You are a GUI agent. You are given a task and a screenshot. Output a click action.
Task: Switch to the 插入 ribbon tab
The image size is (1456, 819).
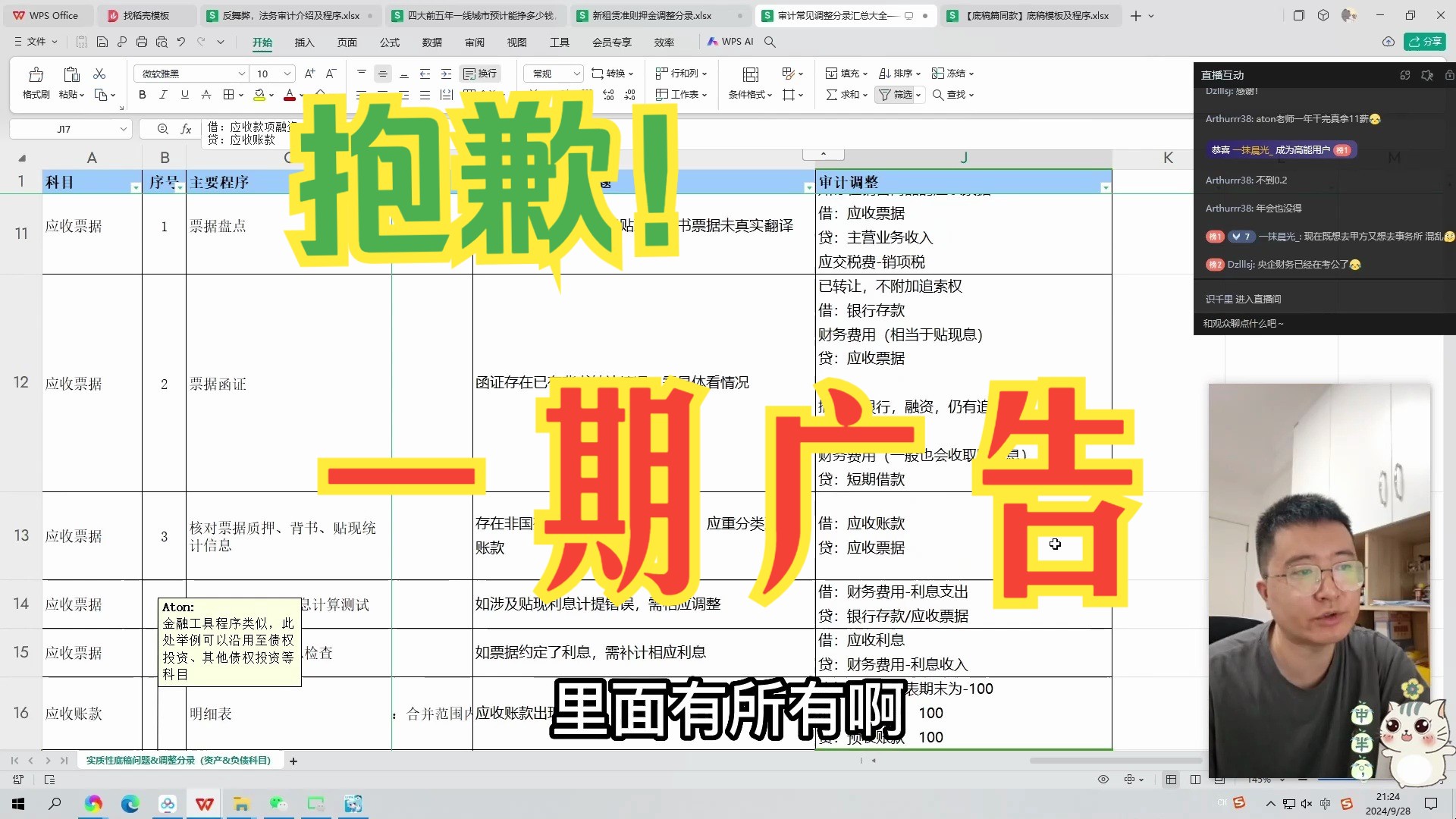pyautogui.click(x=304, y=42)
